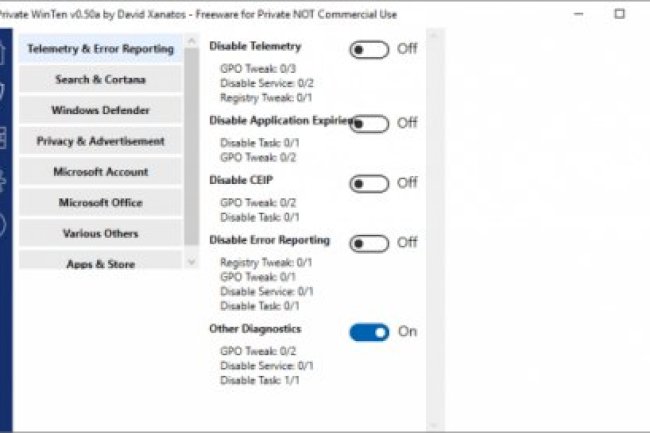Click category list scrollbar down arrow
Screen dimensions: 650x433
(192, 260)
